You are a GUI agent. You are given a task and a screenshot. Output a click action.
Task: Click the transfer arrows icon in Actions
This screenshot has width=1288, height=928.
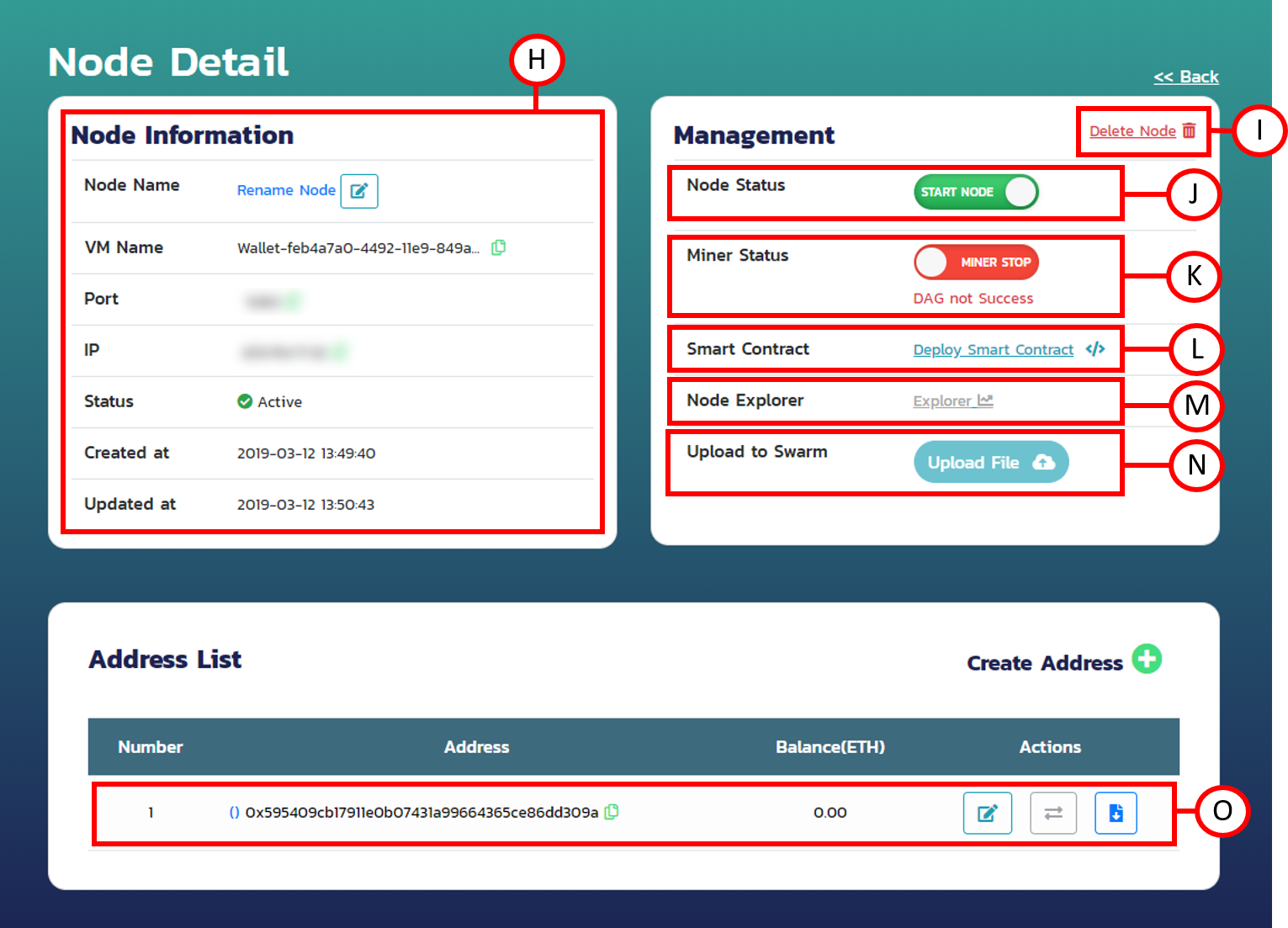tap(1053, 813)
